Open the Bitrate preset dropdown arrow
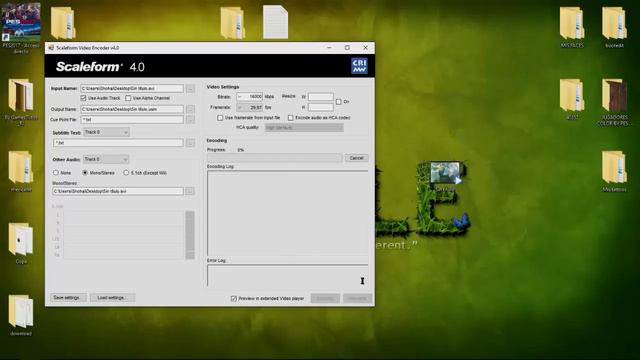Screen dimensions: 640x360 (240, 97)
